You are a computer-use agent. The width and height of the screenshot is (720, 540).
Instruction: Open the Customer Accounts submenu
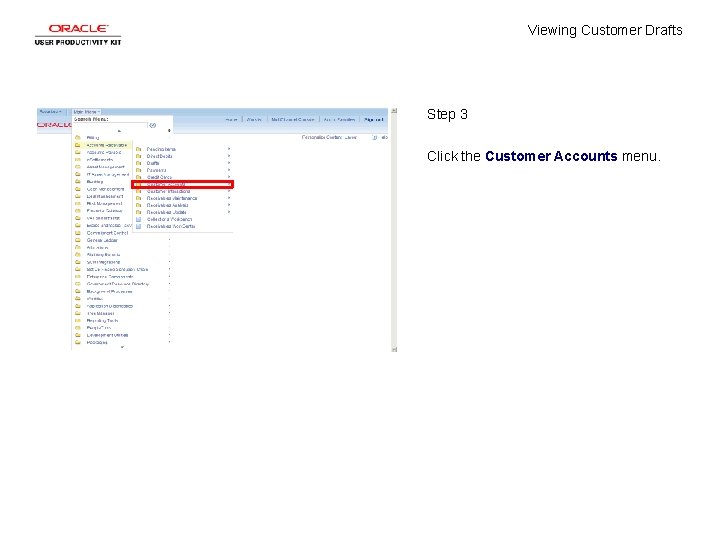point(182,184)
